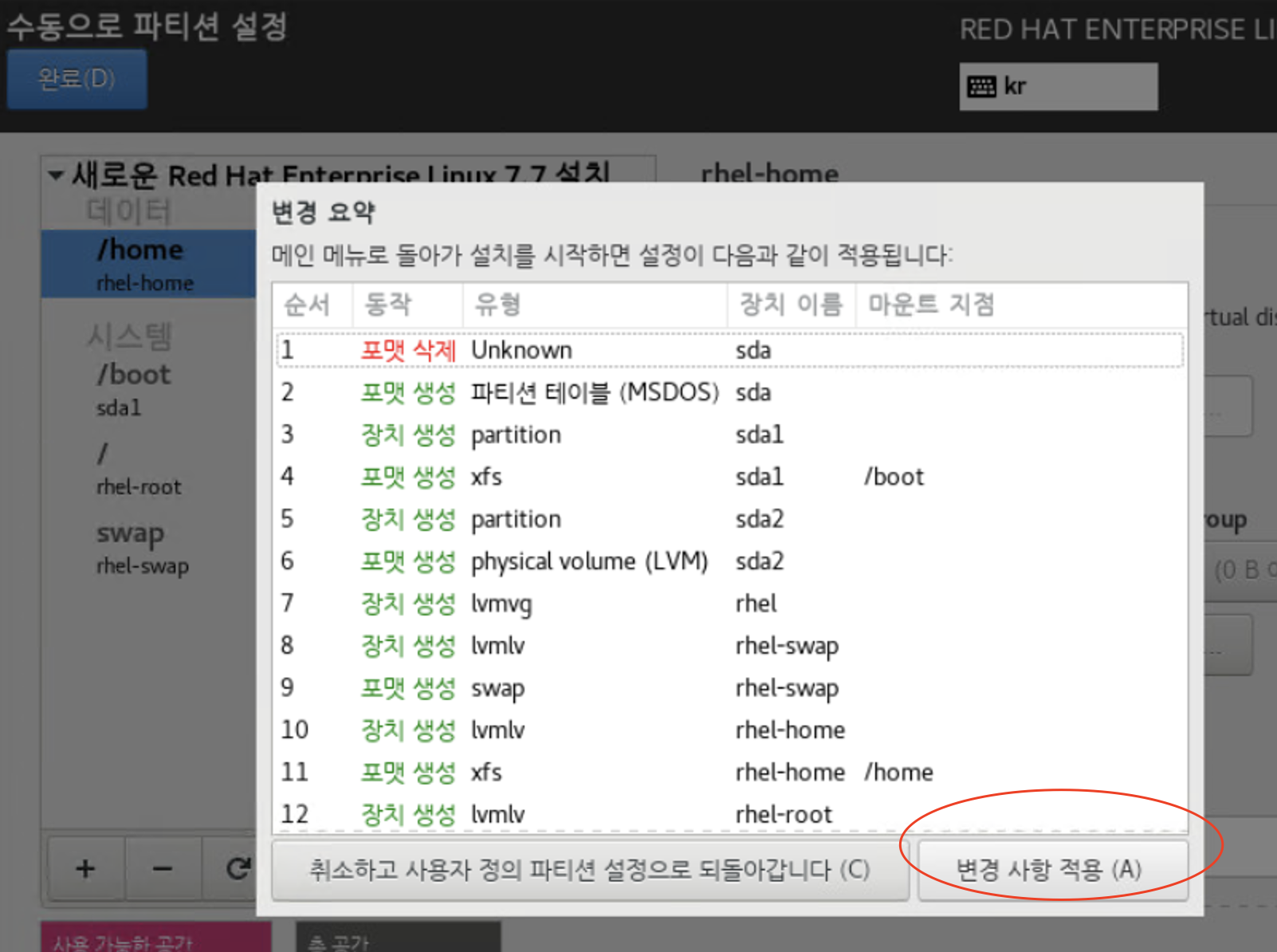Screen dimensions: 1277x952
Task: Select row 9 swap rhel-swap
Action: (x=729, y=688)
